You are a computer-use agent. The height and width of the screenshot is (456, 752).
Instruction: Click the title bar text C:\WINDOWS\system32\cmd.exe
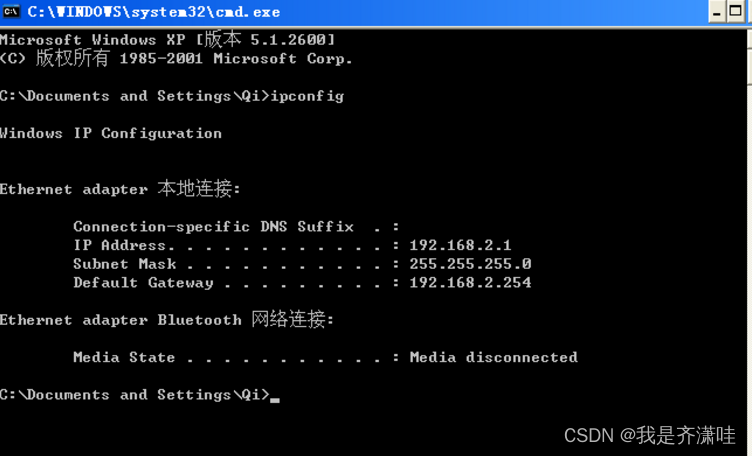tap(154, 12)
